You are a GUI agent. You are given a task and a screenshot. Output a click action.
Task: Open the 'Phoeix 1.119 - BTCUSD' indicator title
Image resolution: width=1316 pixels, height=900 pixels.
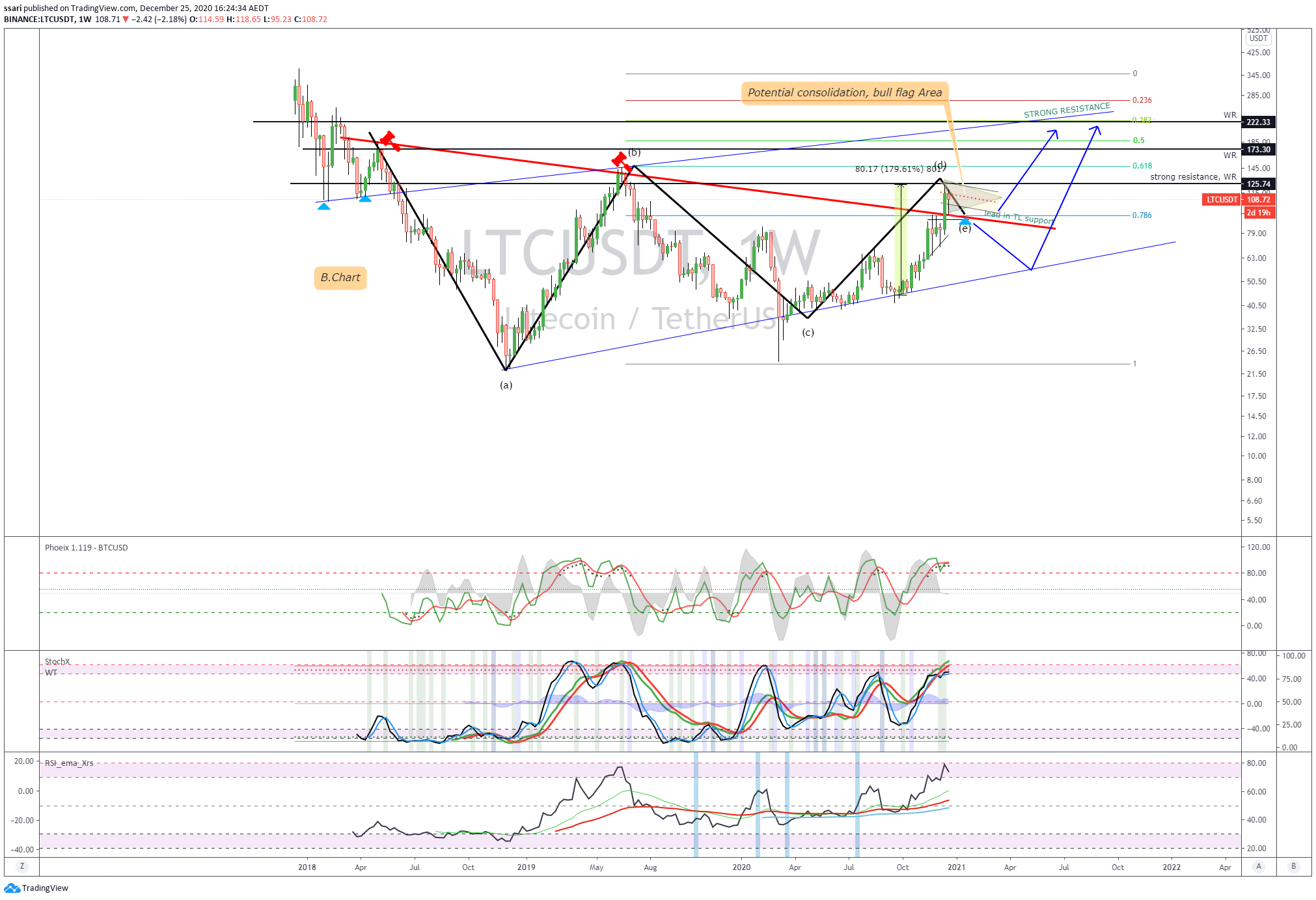86,548
